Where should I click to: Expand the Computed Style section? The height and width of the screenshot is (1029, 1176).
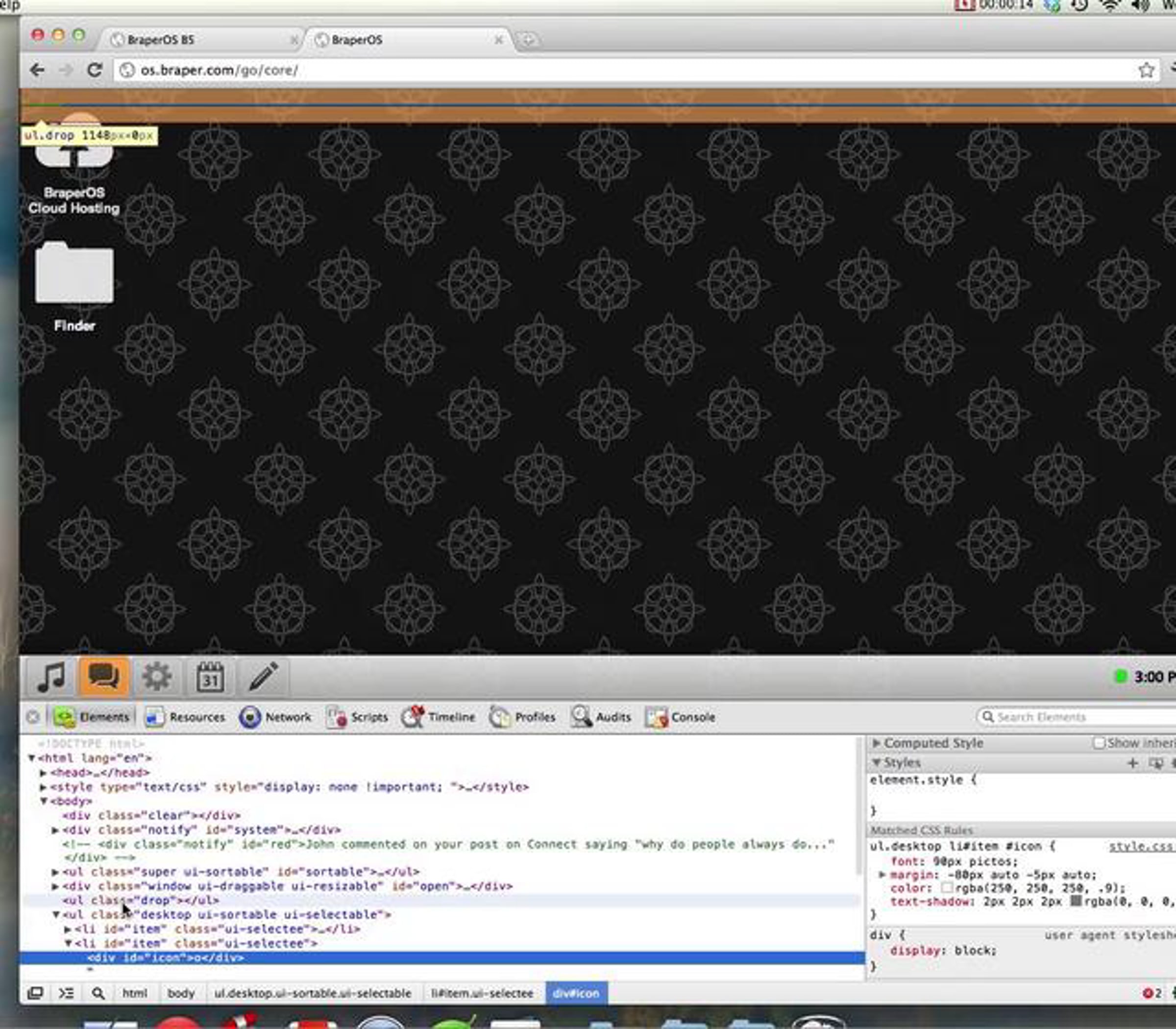click(876, 743)
